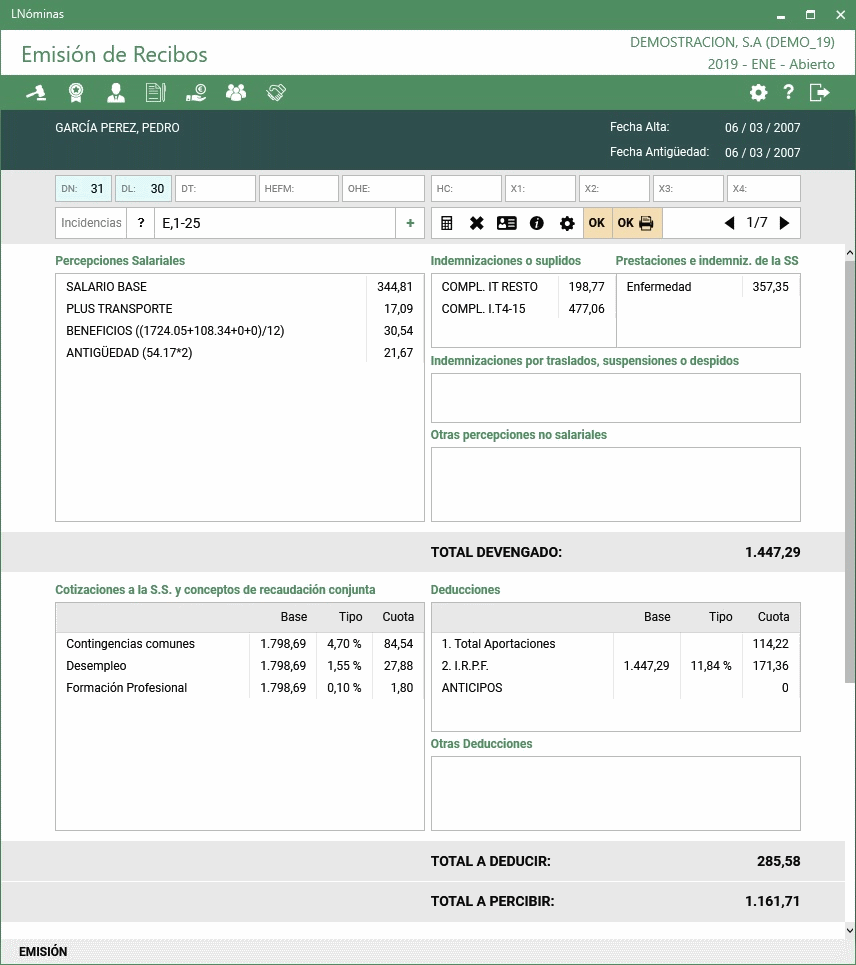Image resolution: width=856 pixels, height=965 pixels.
Task: Go to next receipt with right arrow
Action: pyautogui.click(x=784, y=223)
